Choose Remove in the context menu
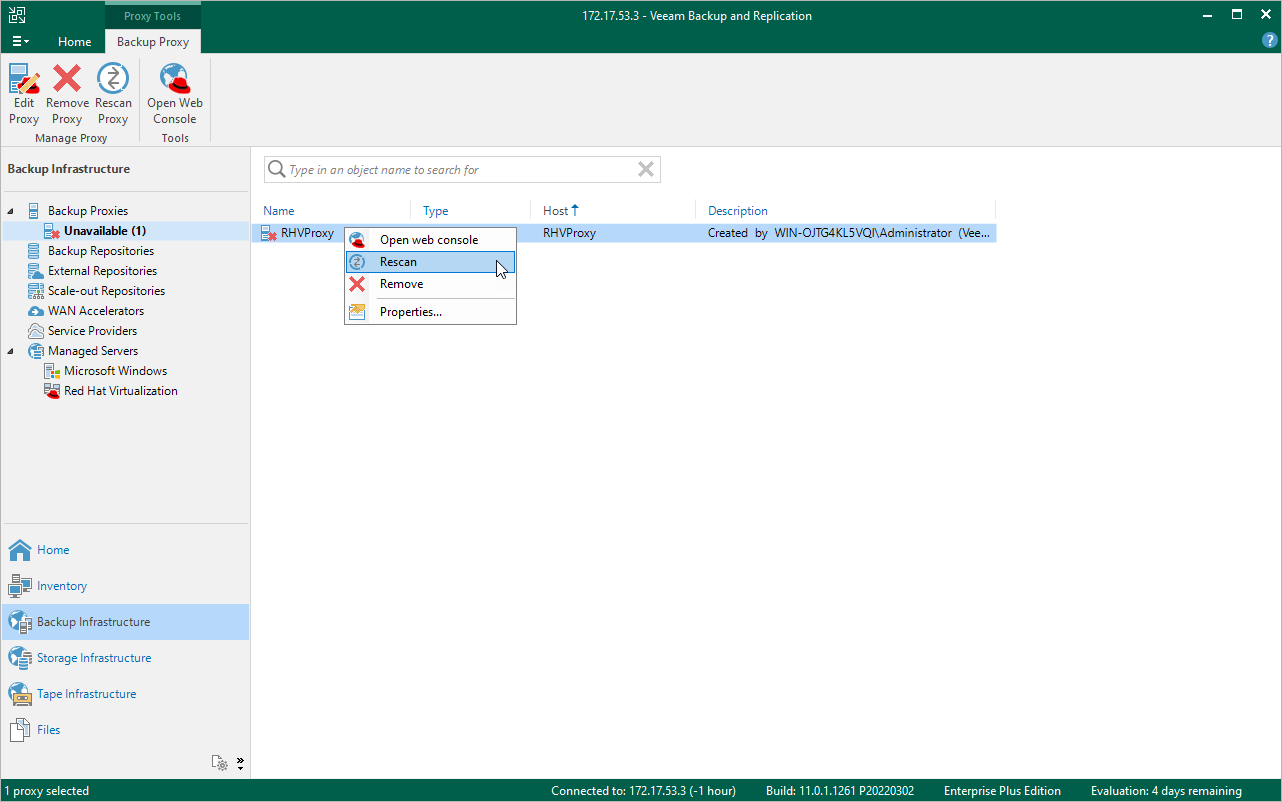1282x802 pixels. pyautogui.click(x=430, y=284)
